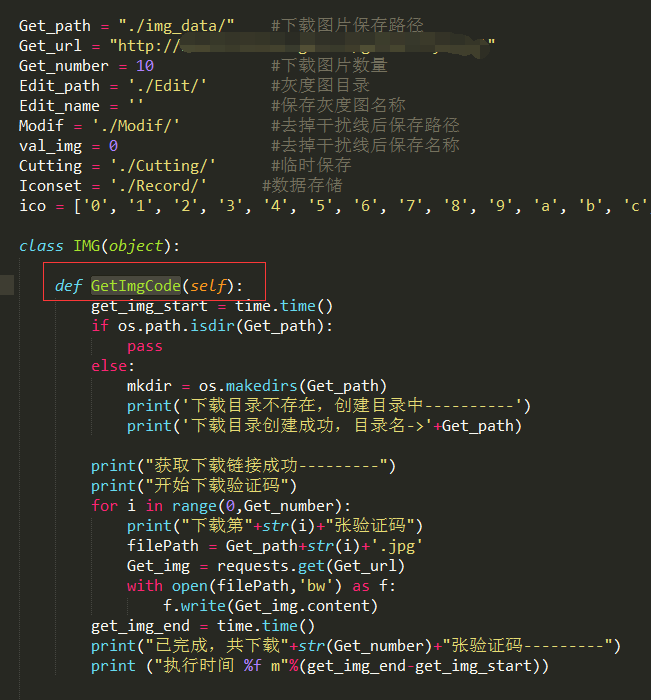Click the 'bw' file mode string
651x700 pixels.
pyautogui.click(x=316, y=586)
